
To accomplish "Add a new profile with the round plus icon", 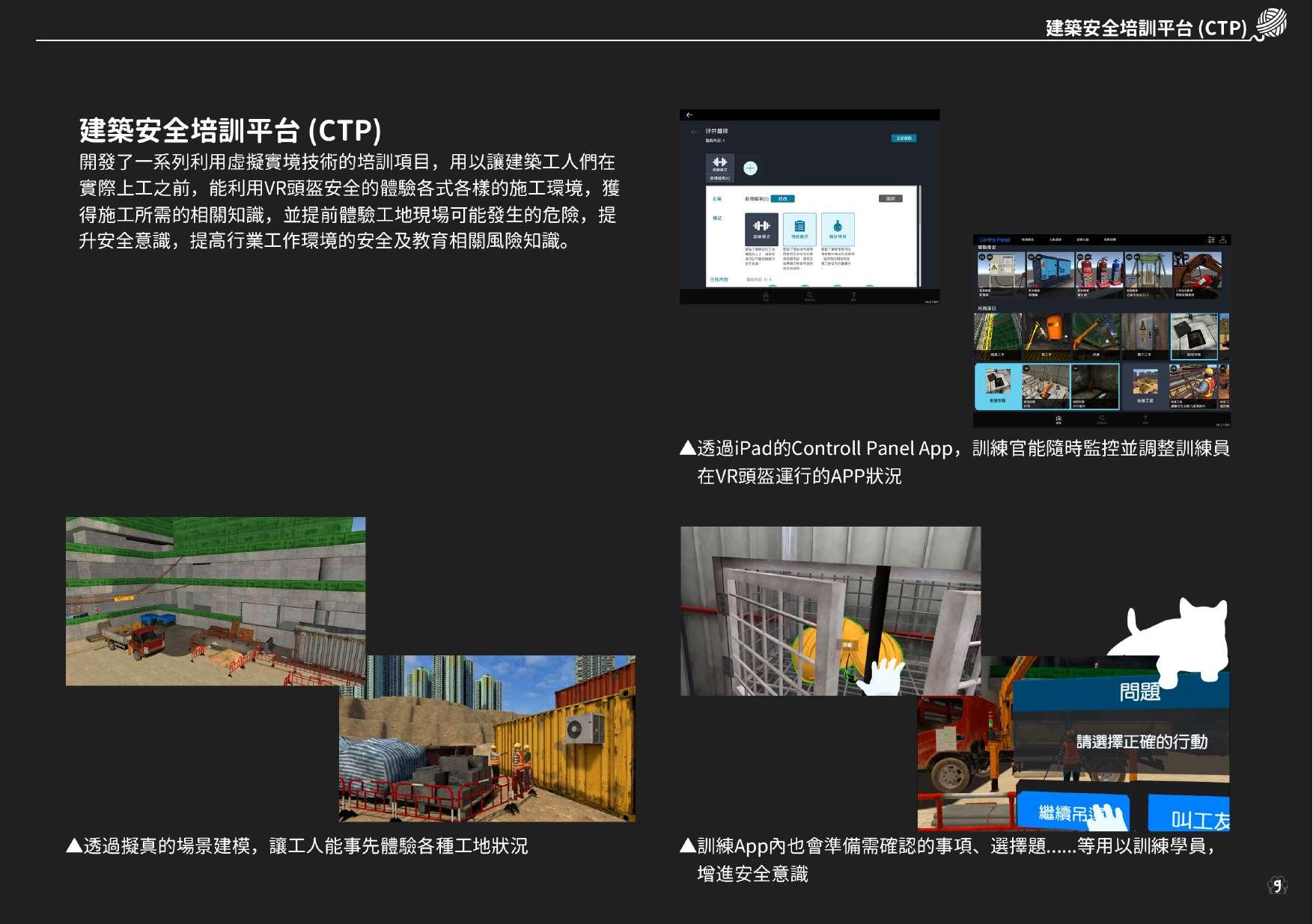I will pos(750,168).
